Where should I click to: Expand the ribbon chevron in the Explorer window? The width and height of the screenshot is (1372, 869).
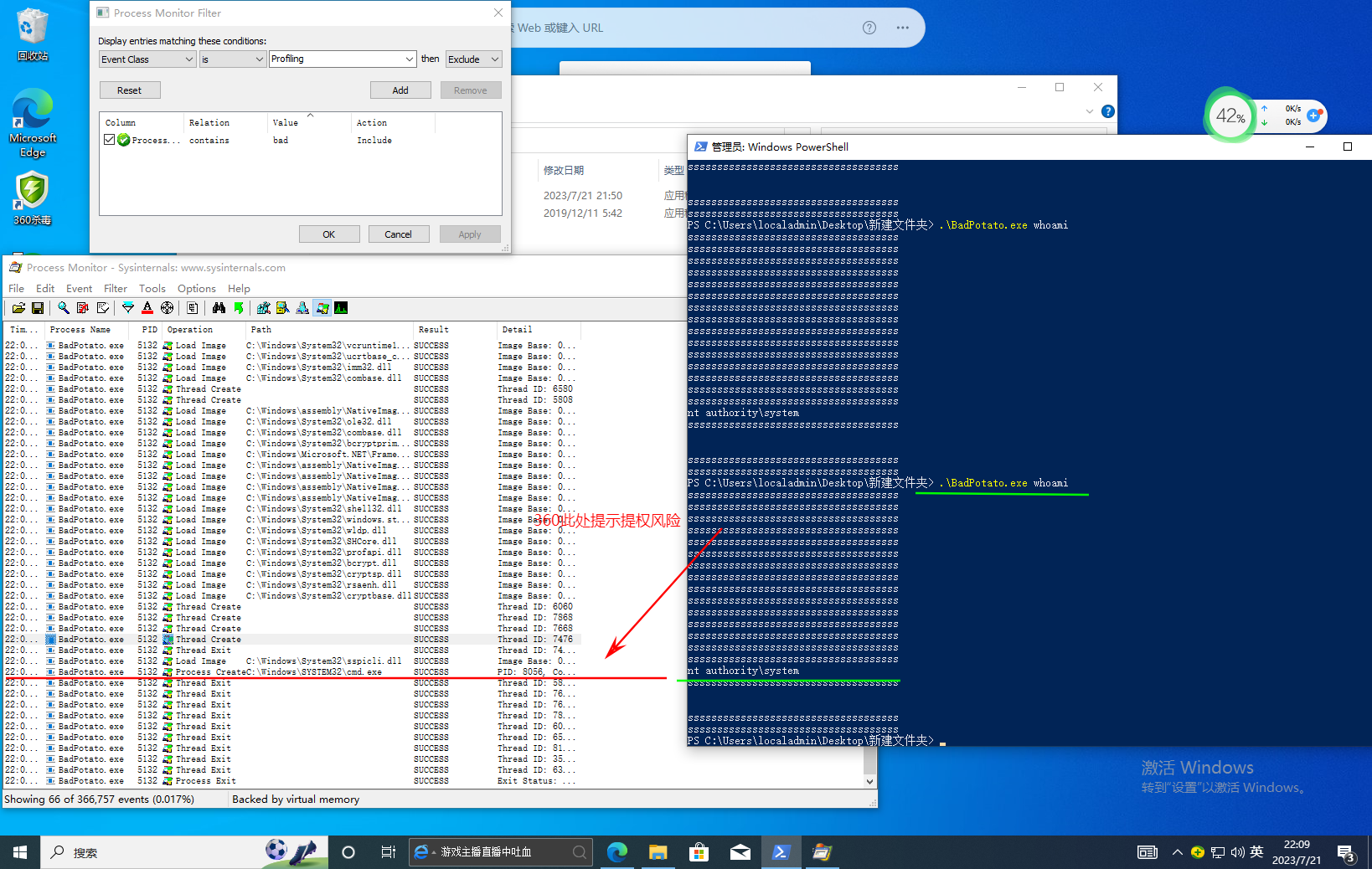click(x=1089, y=111)
